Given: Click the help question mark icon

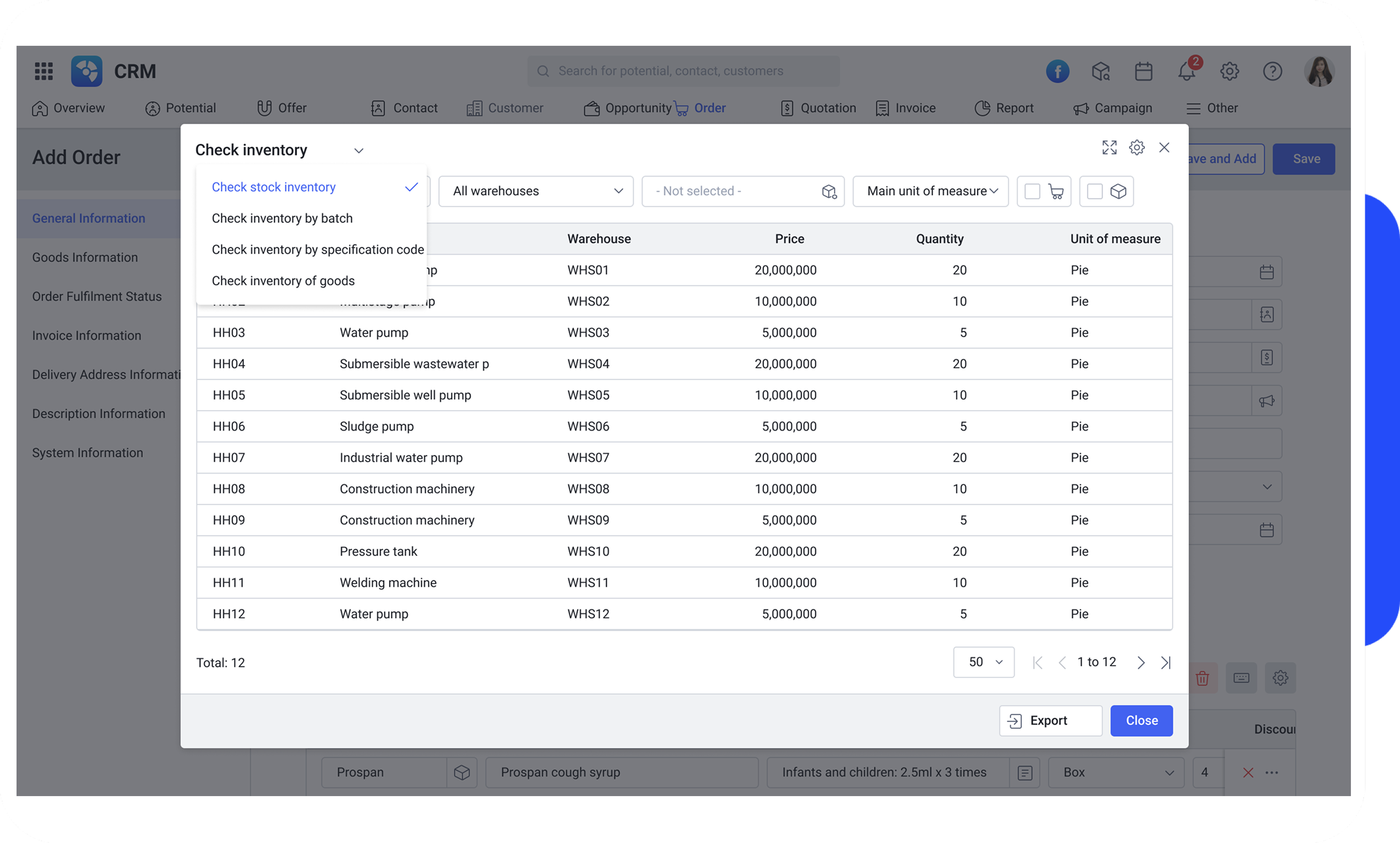Looking at the screenshot, I should [1273, 71].
